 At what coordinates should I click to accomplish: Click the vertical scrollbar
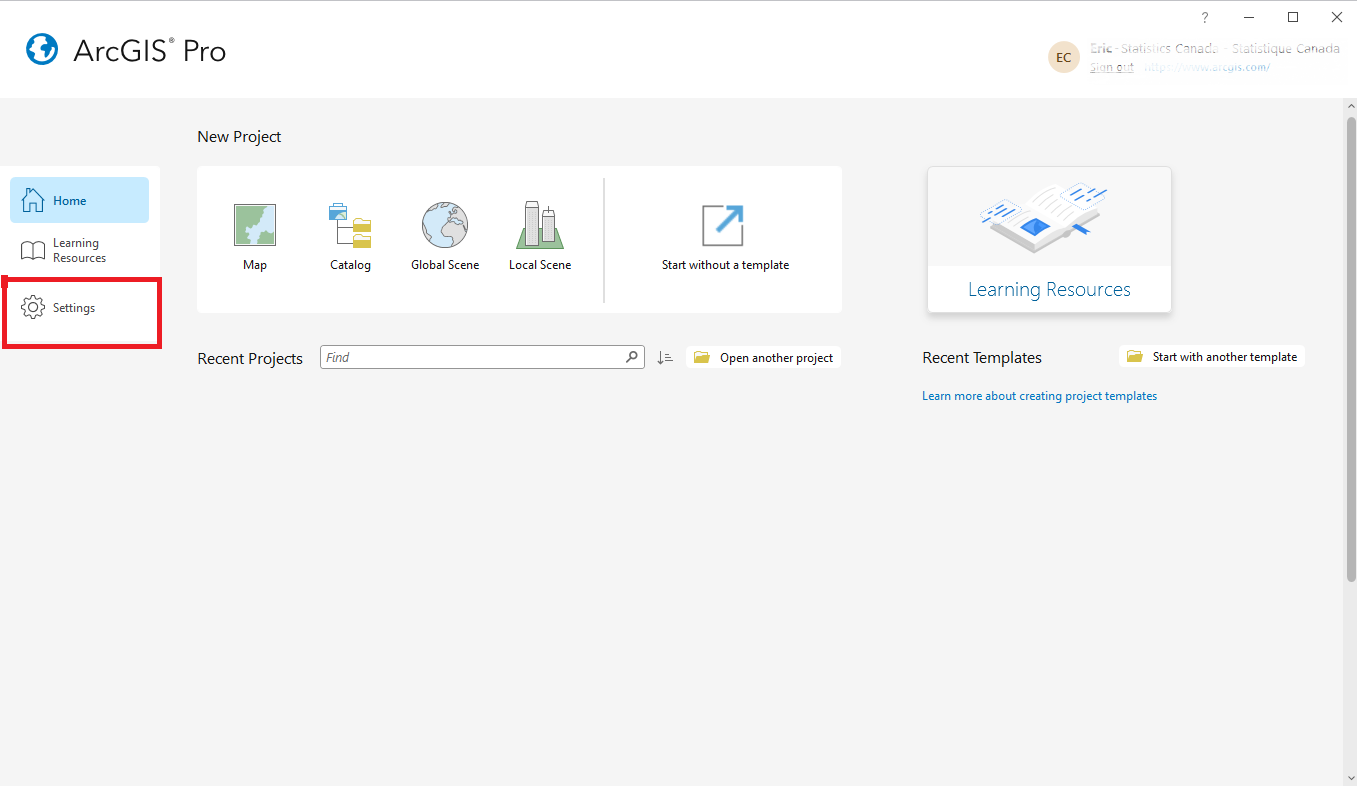(1350, 350)
